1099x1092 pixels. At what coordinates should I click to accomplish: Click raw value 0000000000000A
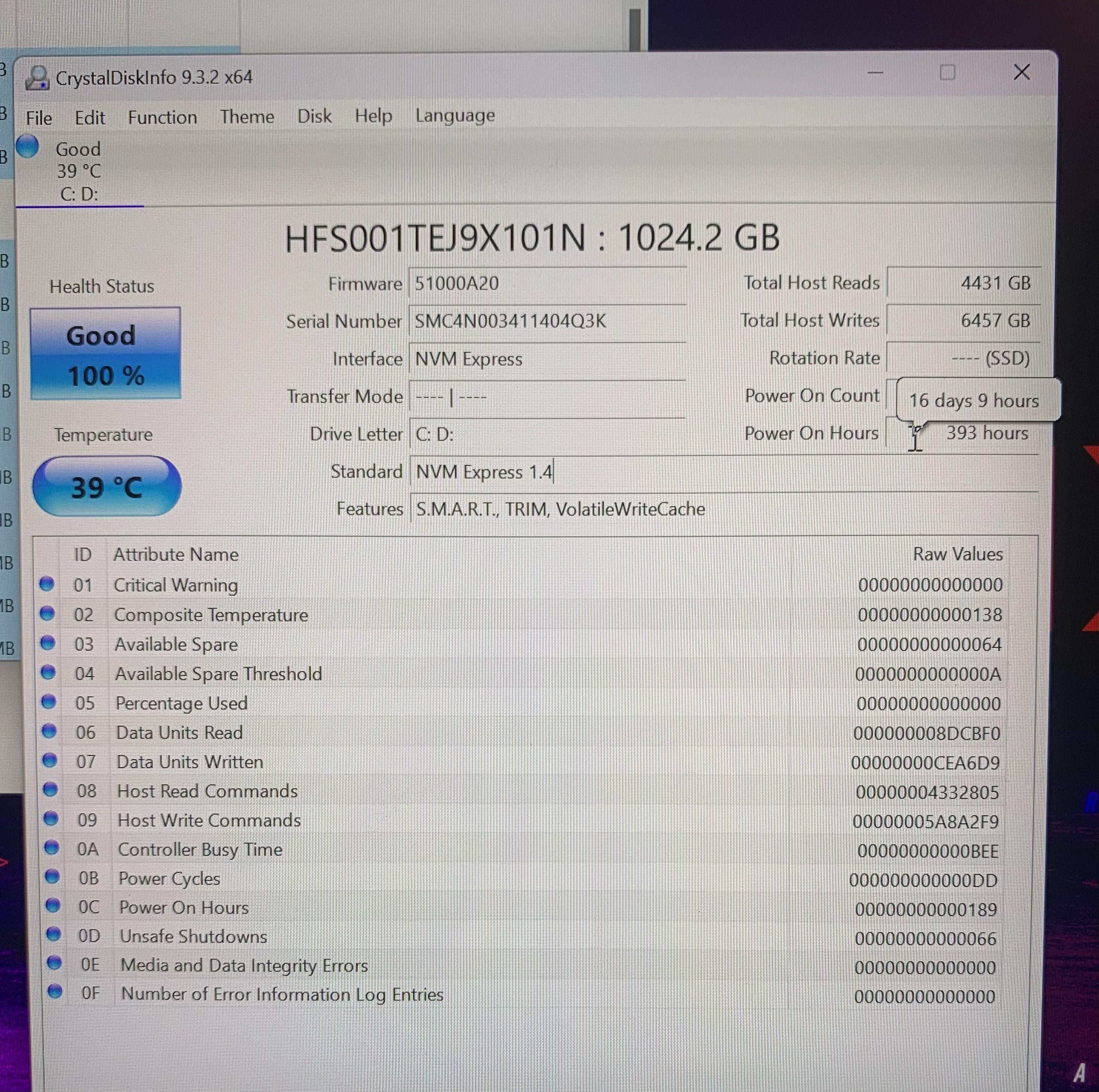[928, 674]
